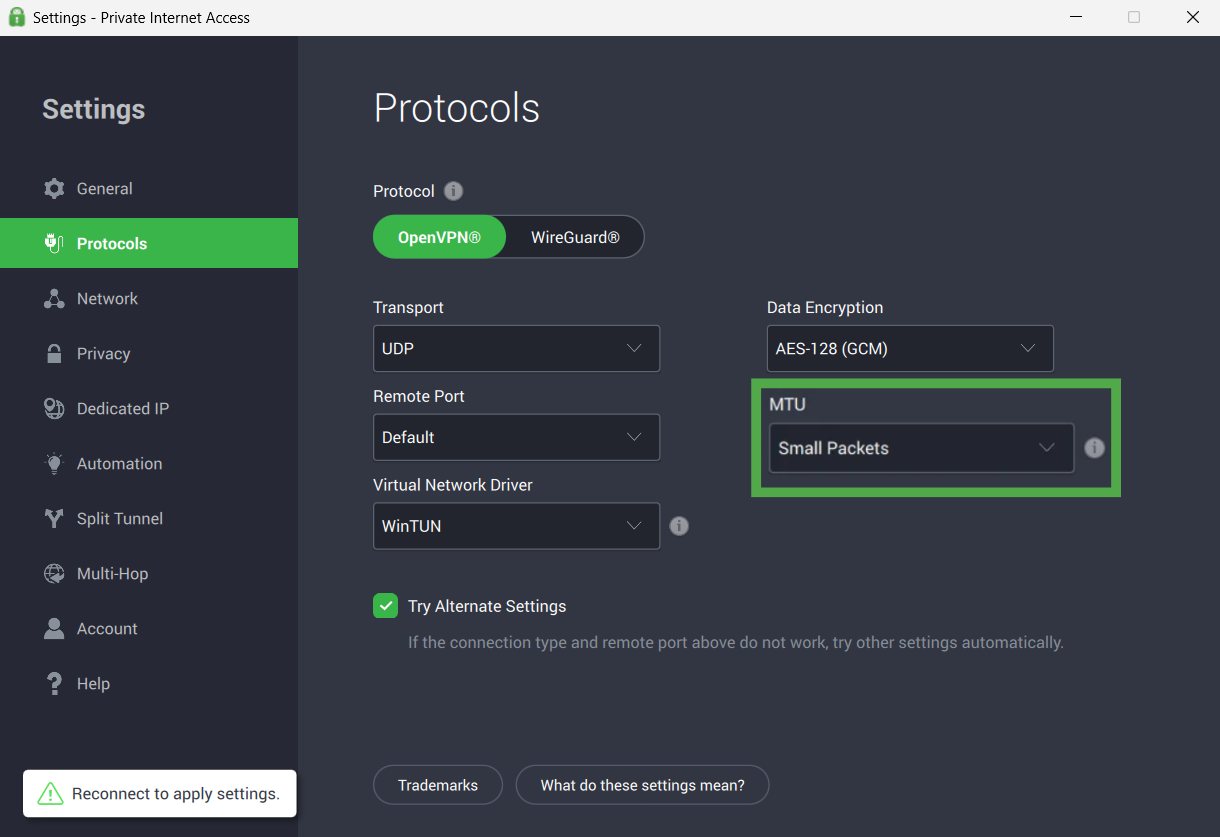Open the MTU dropdown showing Small Packets
The width and height of the screenshot is (1220, 837).
[921, 448]
